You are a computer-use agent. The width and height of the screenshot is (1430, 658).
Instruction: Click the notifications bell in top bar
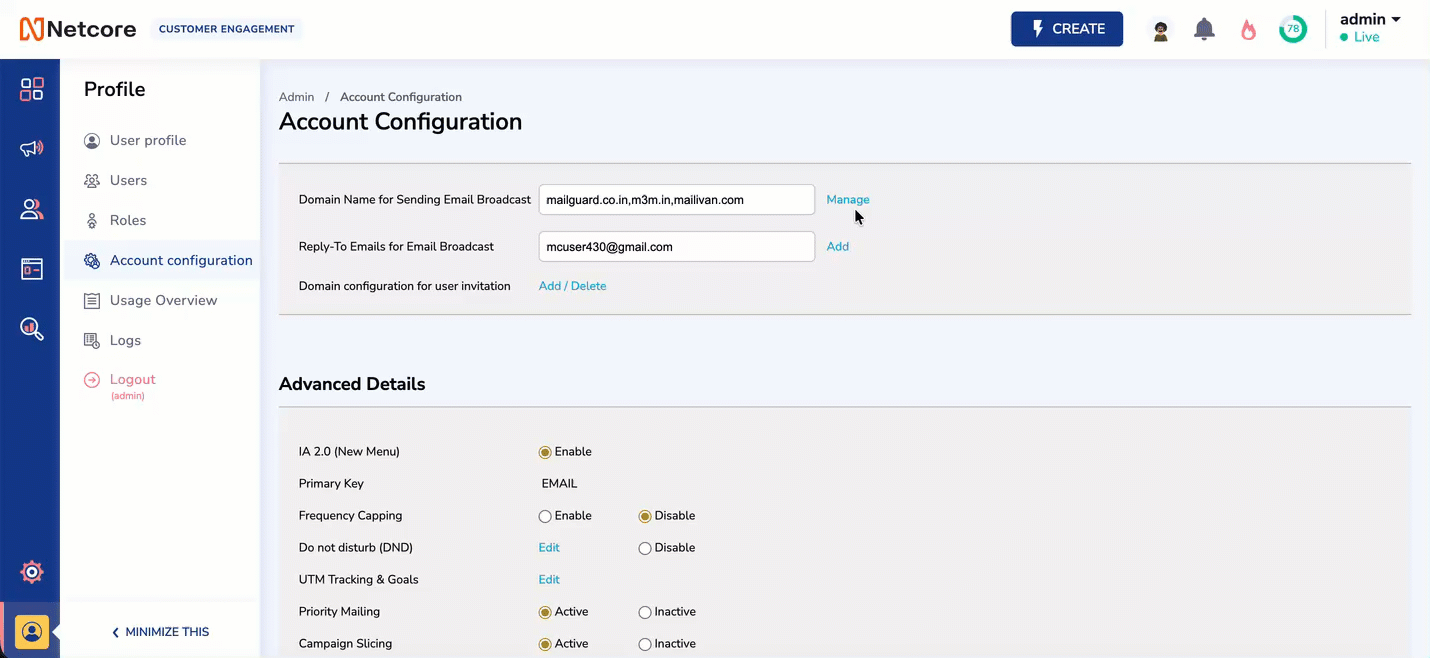click(x=1204, y=29)
